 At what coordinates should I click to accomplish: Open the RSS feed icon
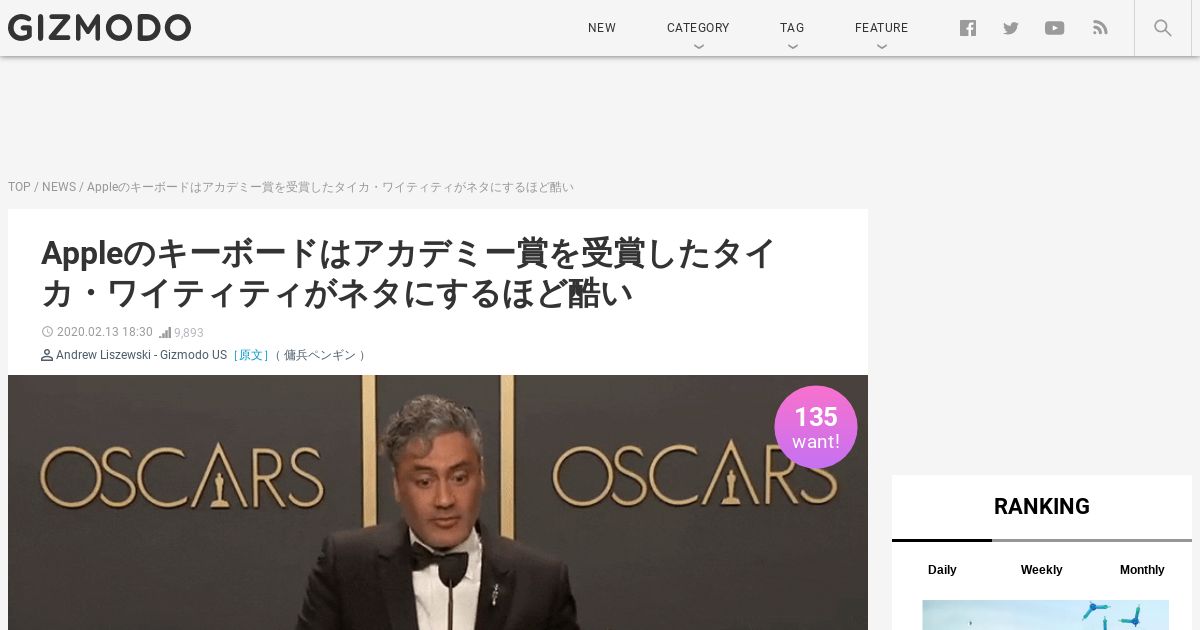click(x=1100, y=28)
